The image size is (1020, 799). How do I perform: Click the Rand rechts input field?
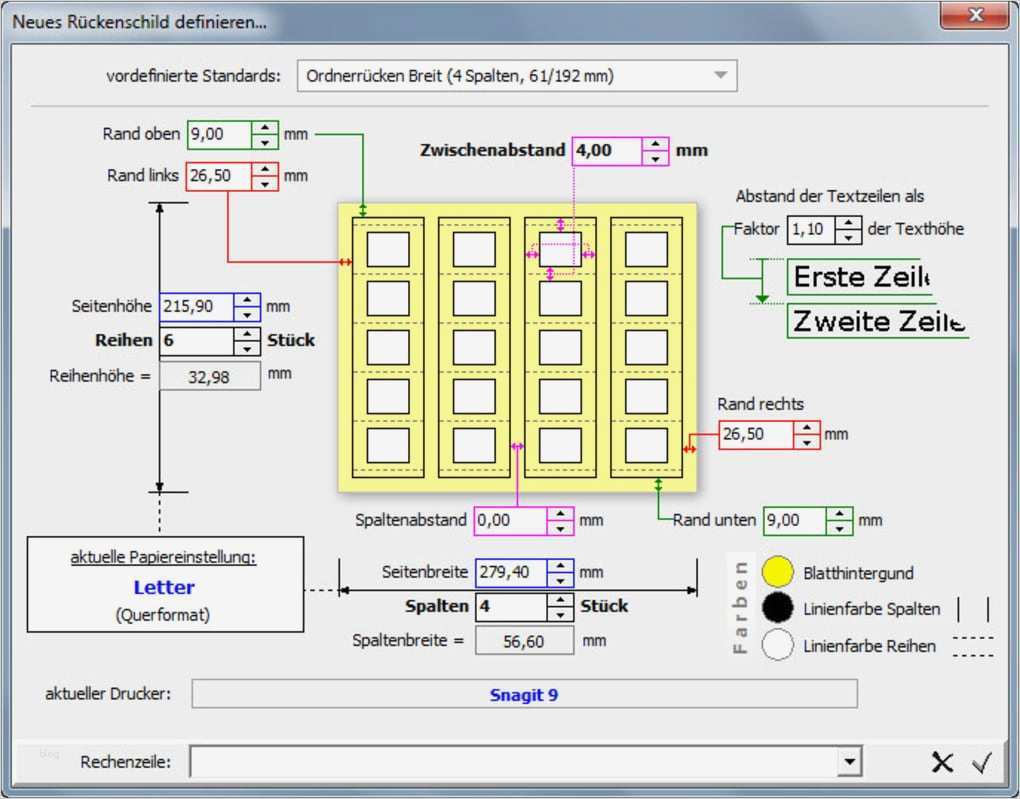pyautogui.click(x=757, y=435)
